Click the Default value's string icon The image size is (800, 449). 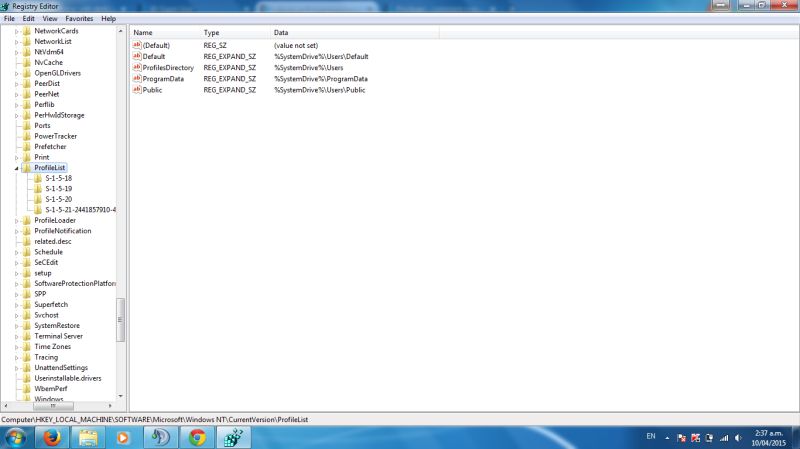[x=137, y=56]
